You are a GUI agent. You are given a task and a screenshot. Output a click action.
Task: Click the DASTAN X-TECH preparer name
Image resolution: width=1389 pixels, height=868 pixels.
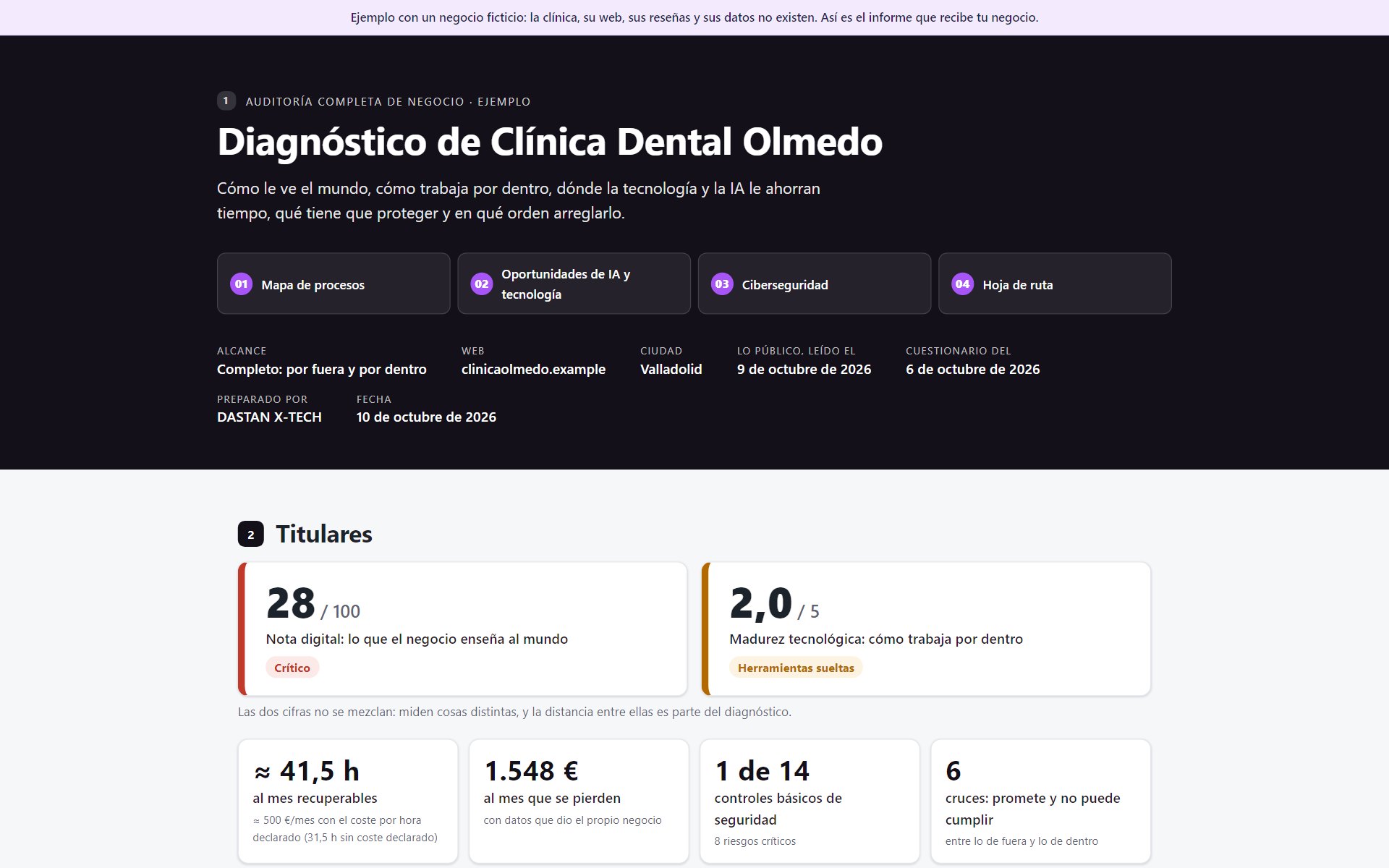269,417
